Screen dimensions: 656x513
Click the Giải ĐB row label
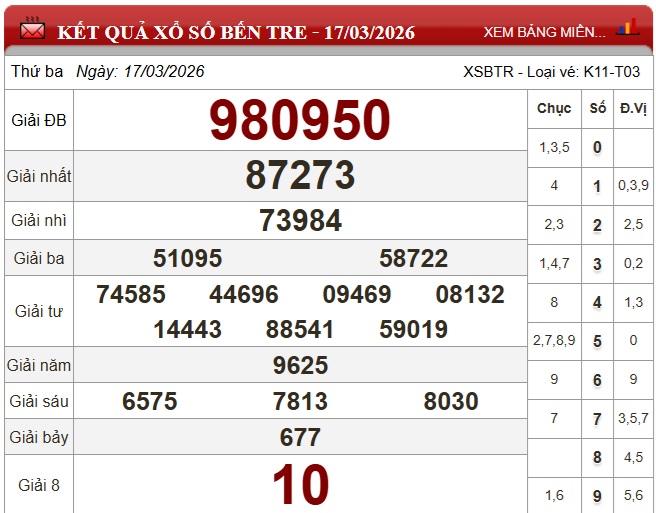38,120
